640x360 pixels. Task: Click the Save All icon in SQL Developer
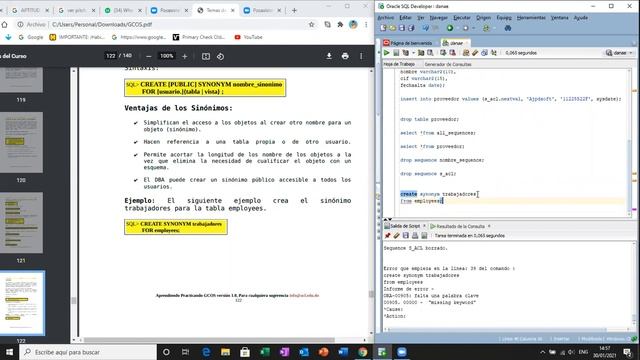(x=411, y=28)
